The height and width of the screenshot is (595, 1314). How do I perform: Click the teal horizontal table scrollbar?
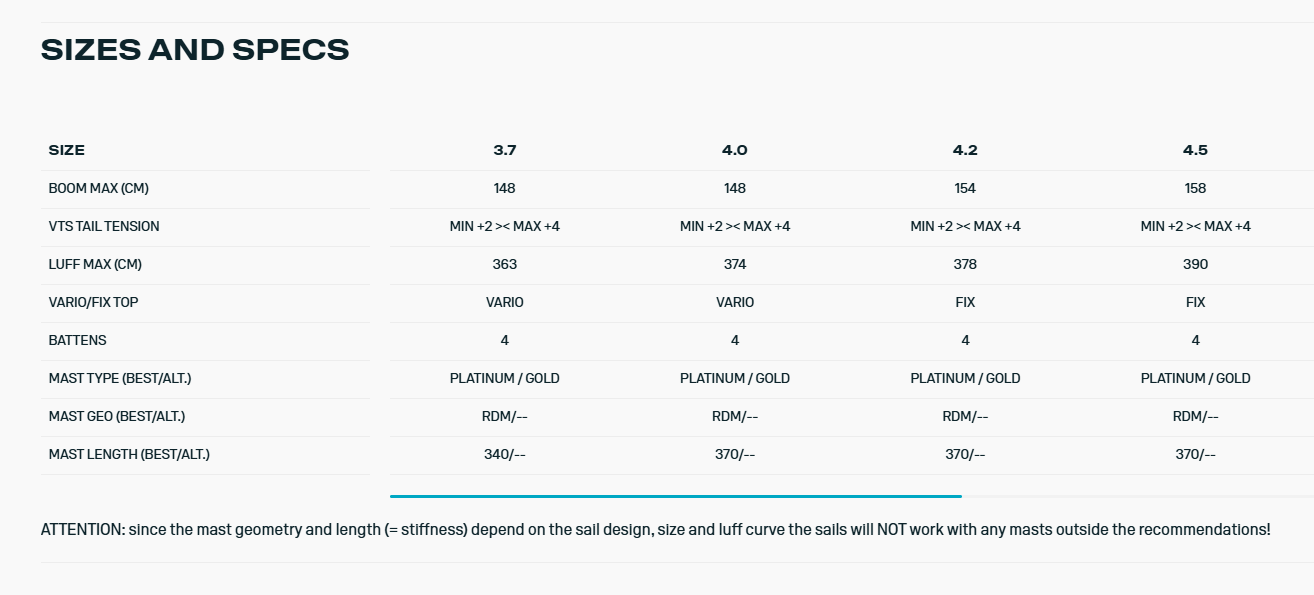click(675, 496)
